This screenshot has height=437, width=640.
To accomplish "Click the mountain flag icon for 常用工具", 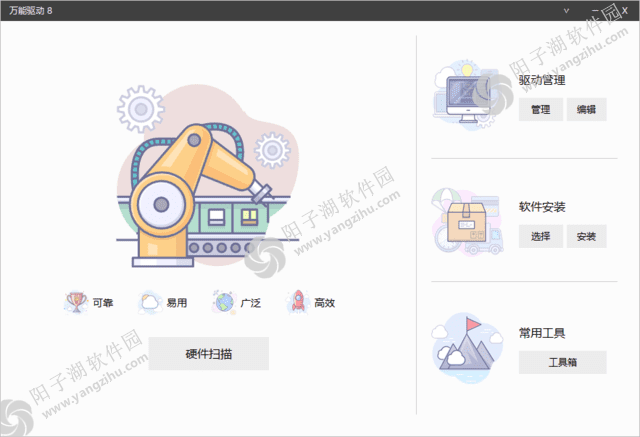I will coord(468,349).
